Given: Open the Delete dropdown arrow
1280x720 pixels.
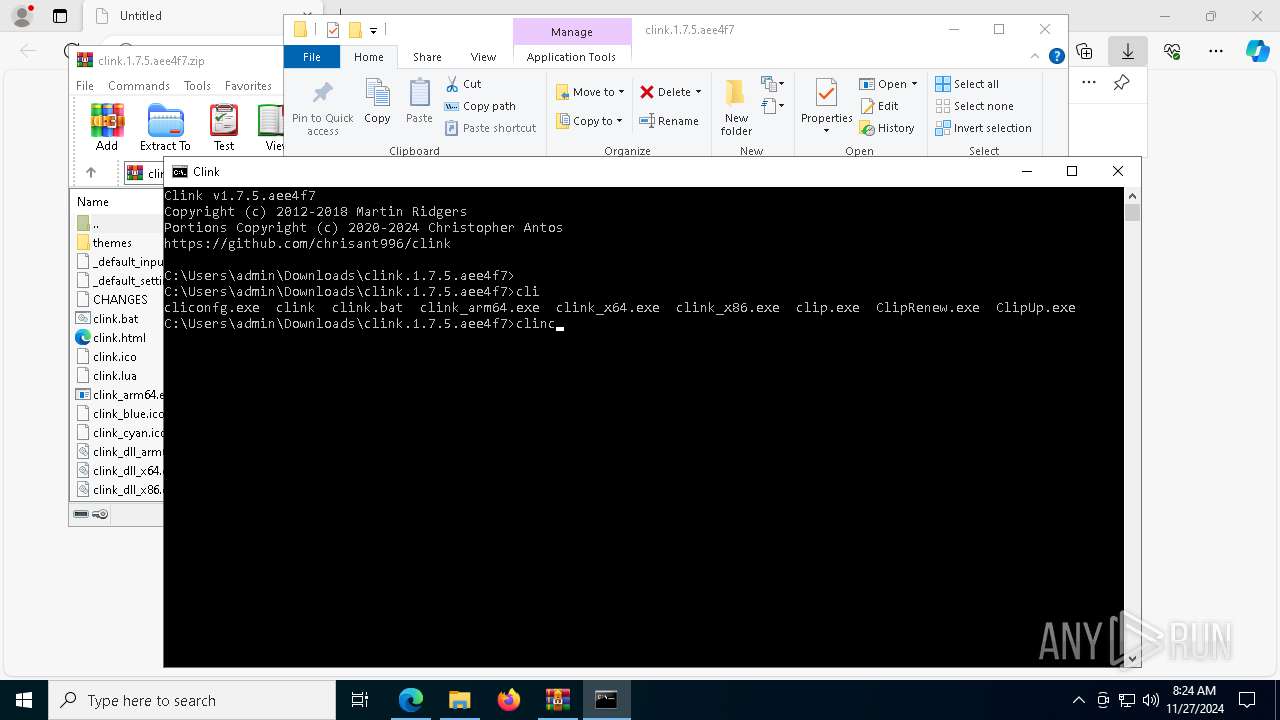Looking at the screenshot, I should (698, 92).
